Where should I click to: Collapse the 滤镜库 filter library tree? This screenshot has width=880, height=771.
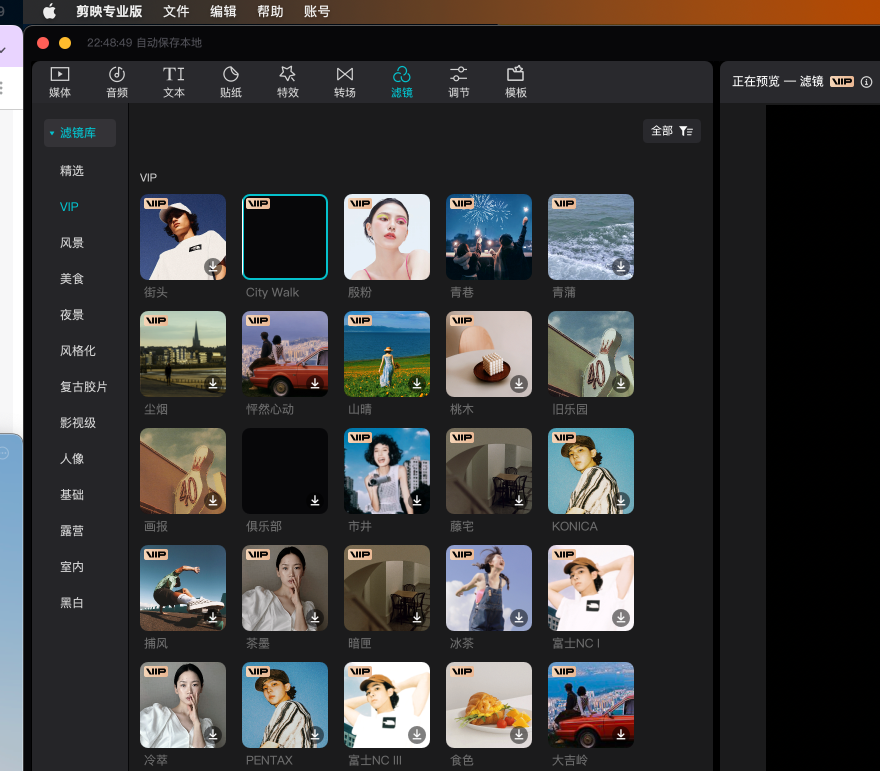(52, 133)
